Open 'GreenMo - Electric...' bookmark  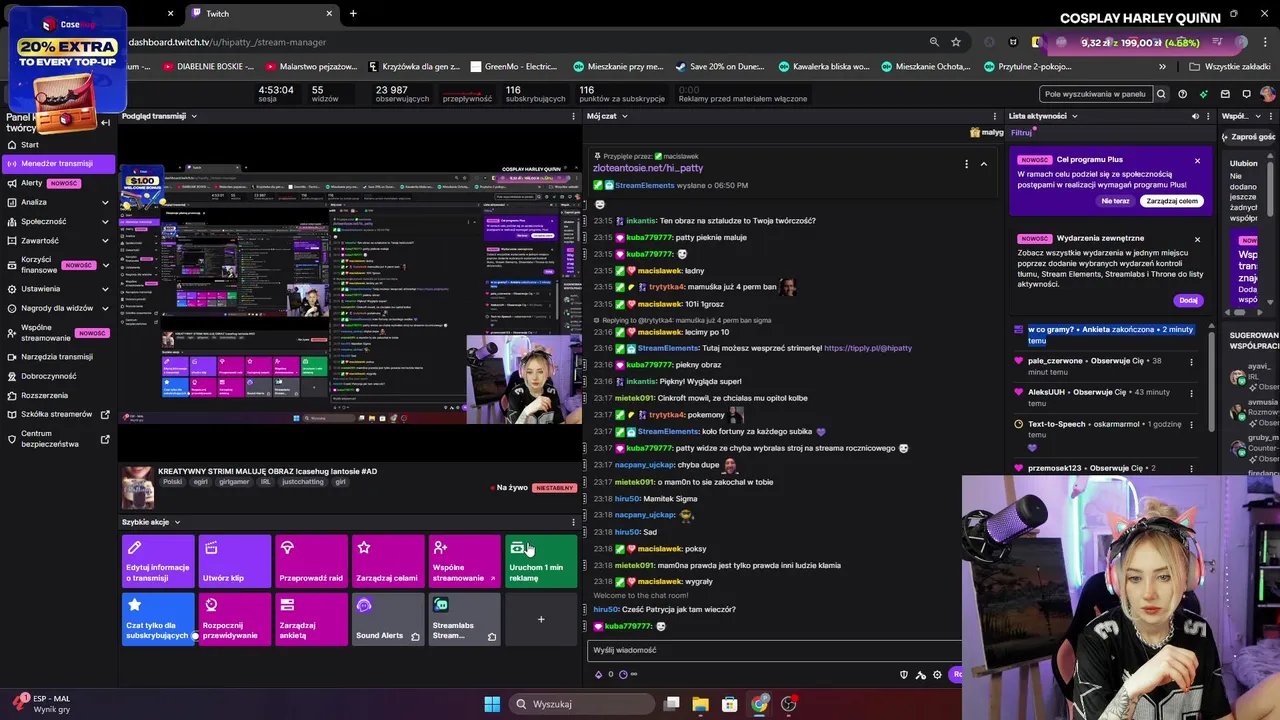click(512, 67)
